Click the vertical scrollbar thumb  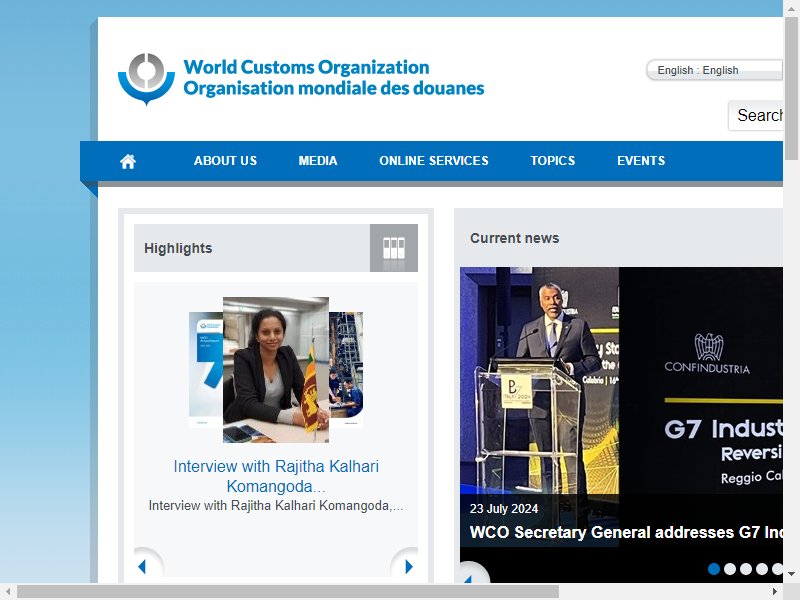click(x=791, y=88)
